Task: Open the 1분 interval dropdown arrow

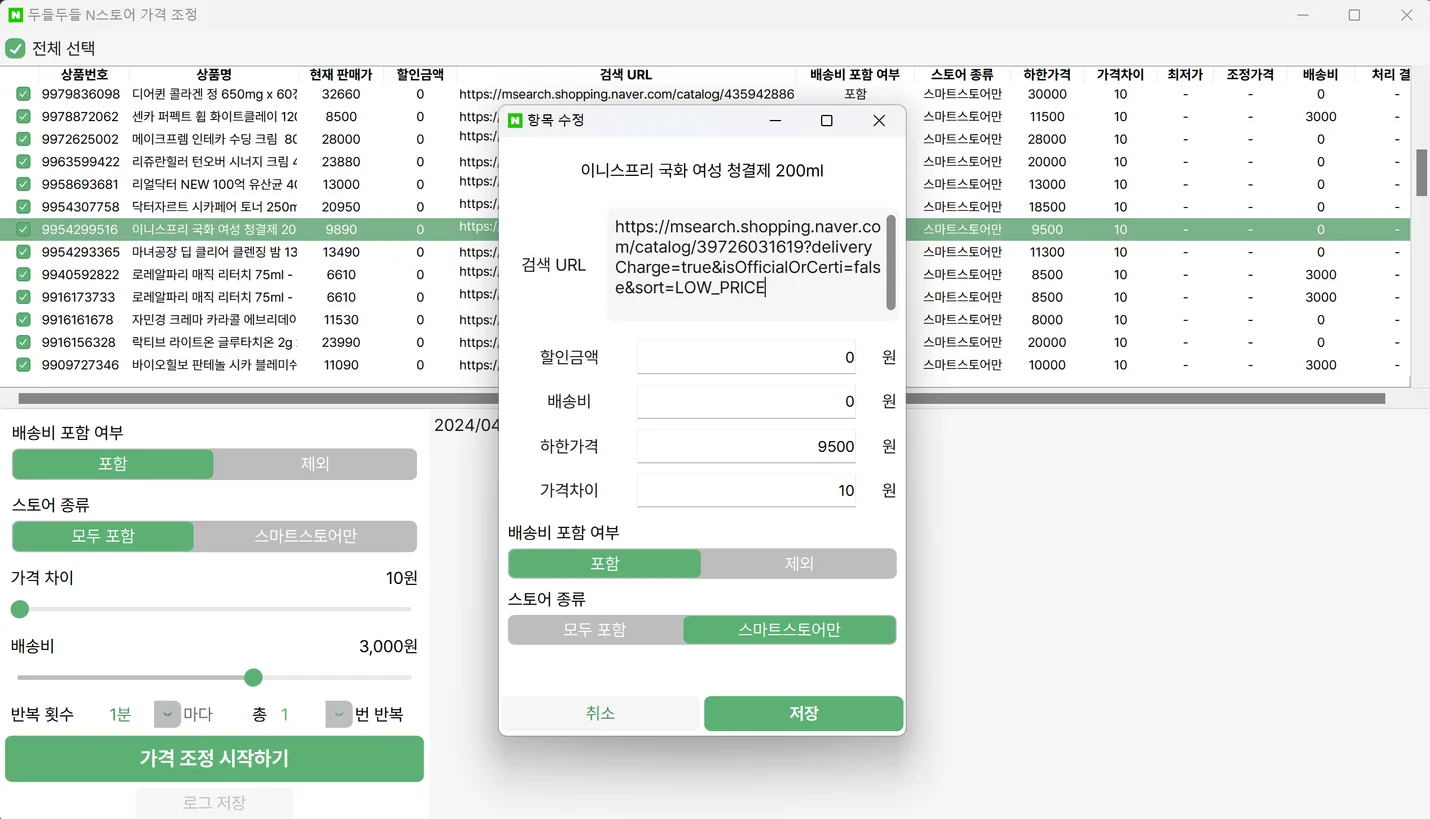Action: [166, 714]
